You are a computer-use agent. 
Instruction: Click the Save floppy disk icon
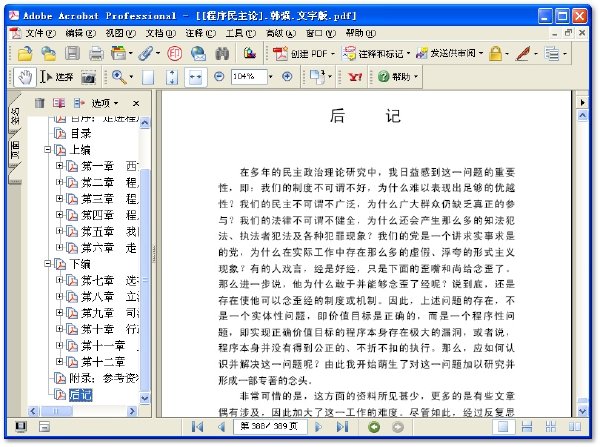[x=72, y=54]
